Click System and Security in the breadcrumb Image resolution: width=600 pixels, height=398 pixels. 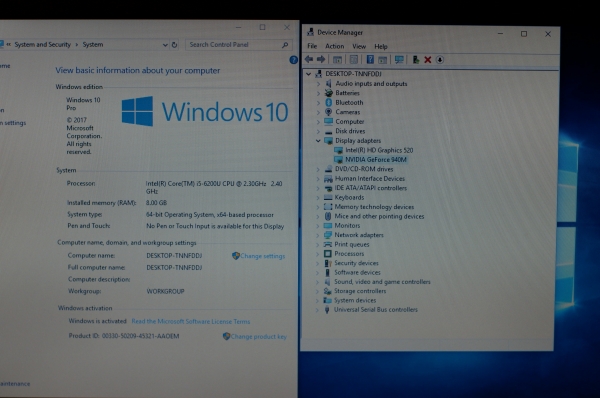tap(42, 45)
